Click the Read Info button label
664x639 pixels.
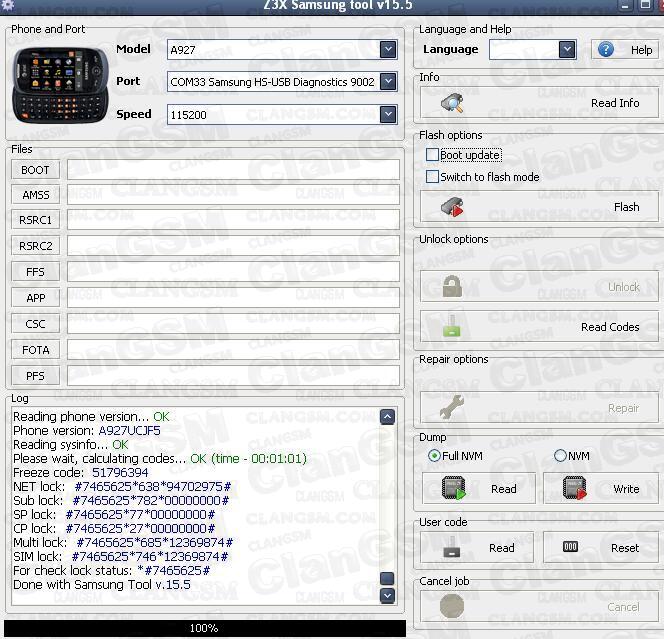click(615, 103)
